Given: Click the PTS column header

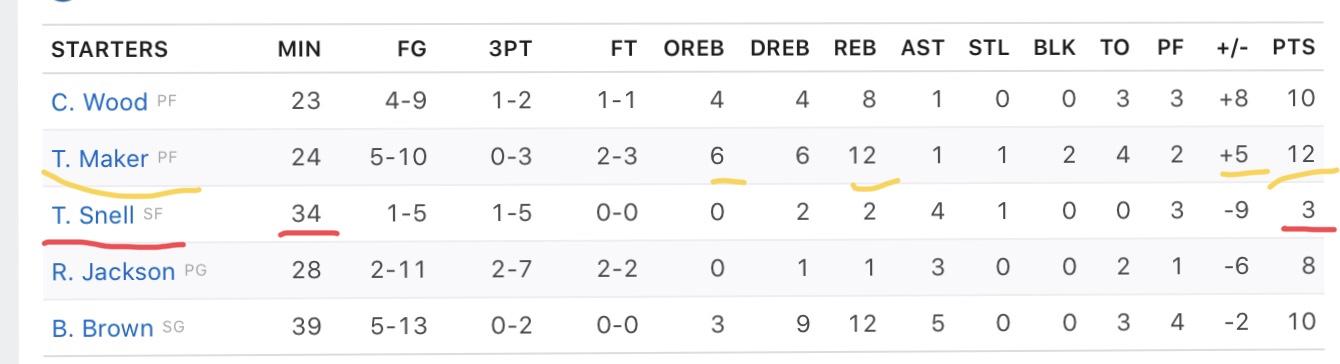Looking at the screenshot, I should coord(1292,50).
